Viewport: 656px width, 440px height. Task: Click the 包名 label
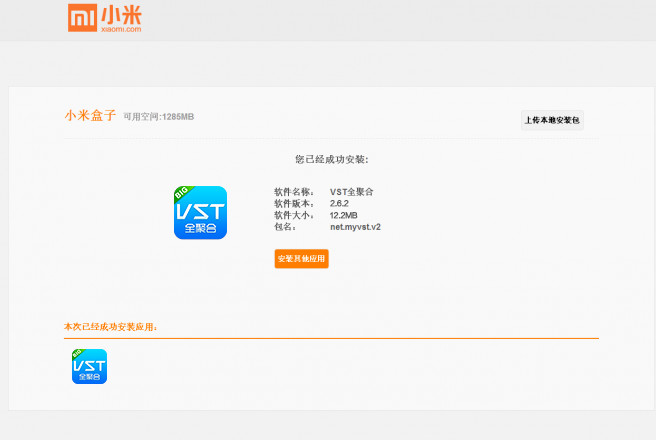[x=284, y=227]
